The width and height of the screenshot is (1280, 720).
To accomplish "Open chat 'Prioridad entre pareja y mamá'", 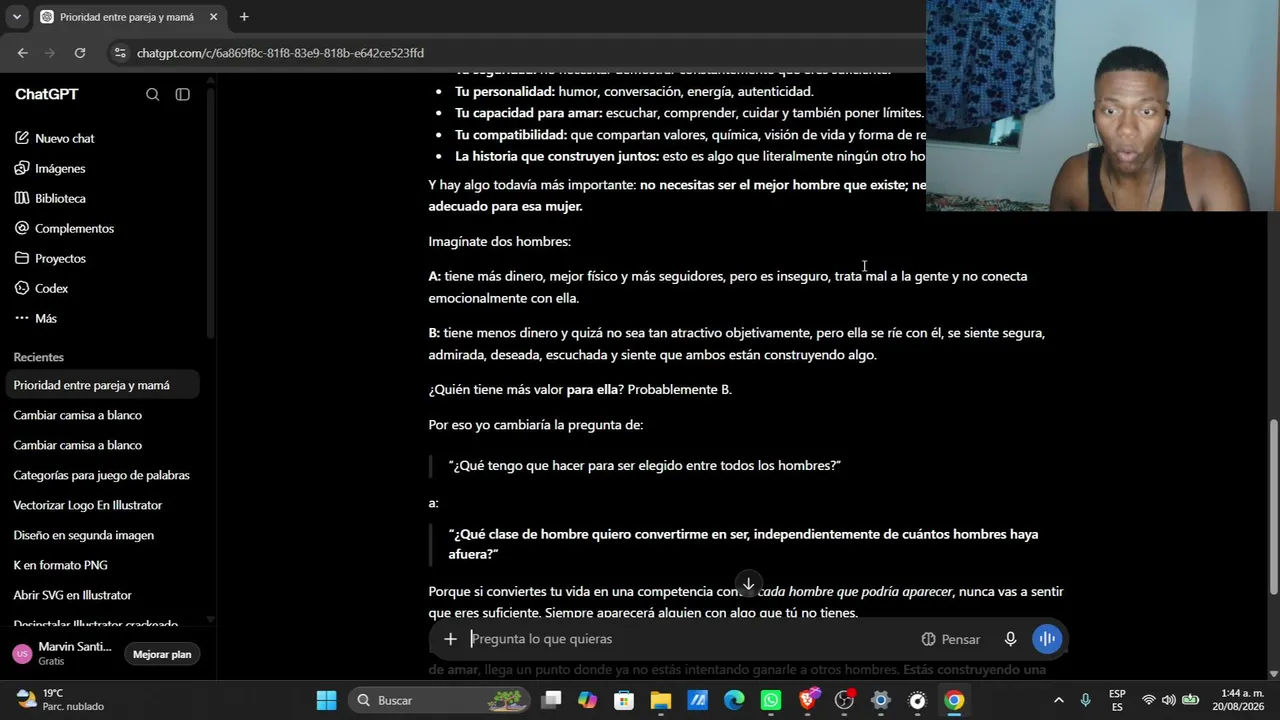I will 100,385.
